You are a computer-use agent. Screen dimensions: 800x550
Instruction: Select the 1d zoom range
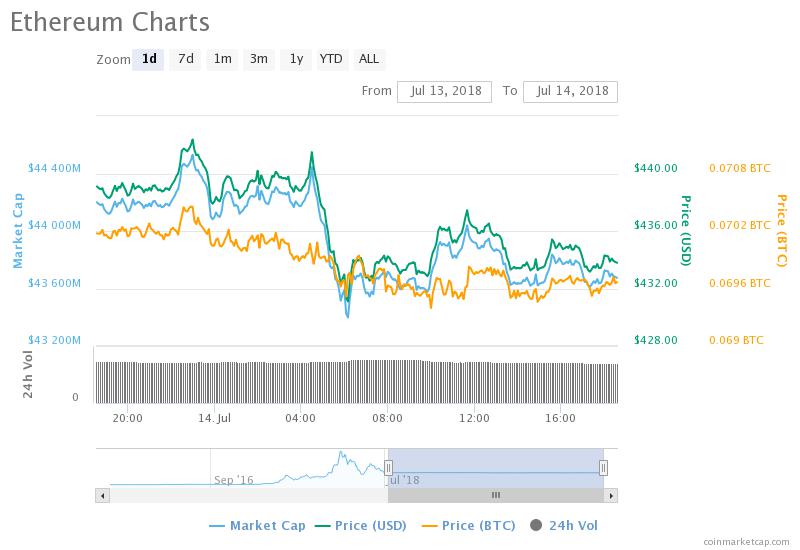tap(148, 59)
